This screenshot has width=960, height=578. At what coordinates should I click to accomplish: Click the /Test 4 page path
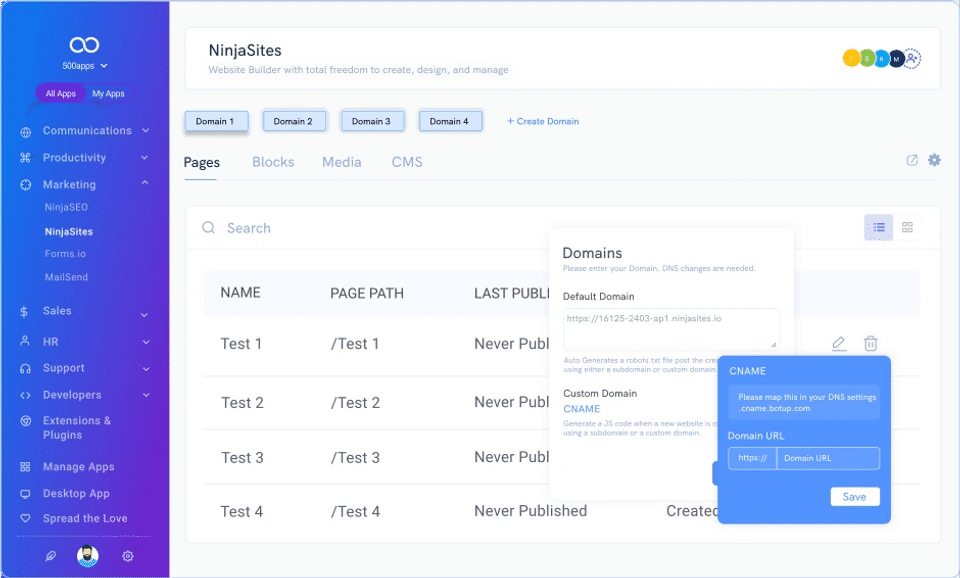tap(356, 512)
